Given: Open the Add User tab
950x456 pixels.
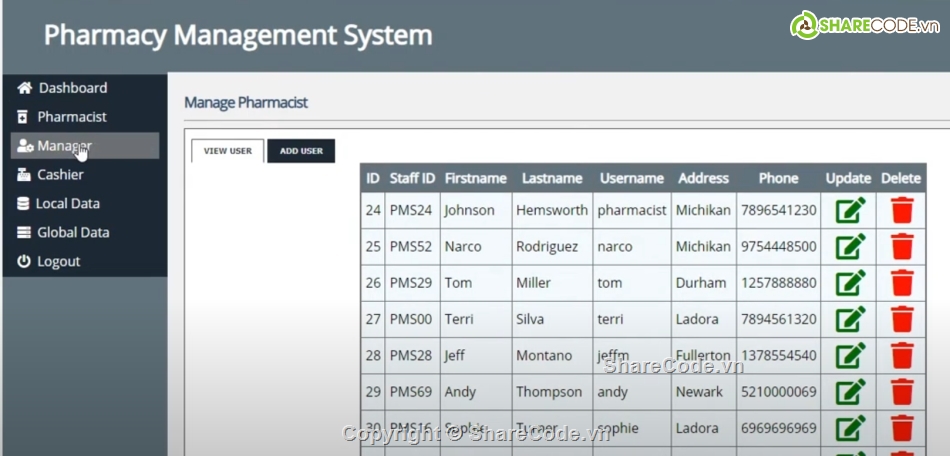Looking at the screenshot, I should (301, 151).
